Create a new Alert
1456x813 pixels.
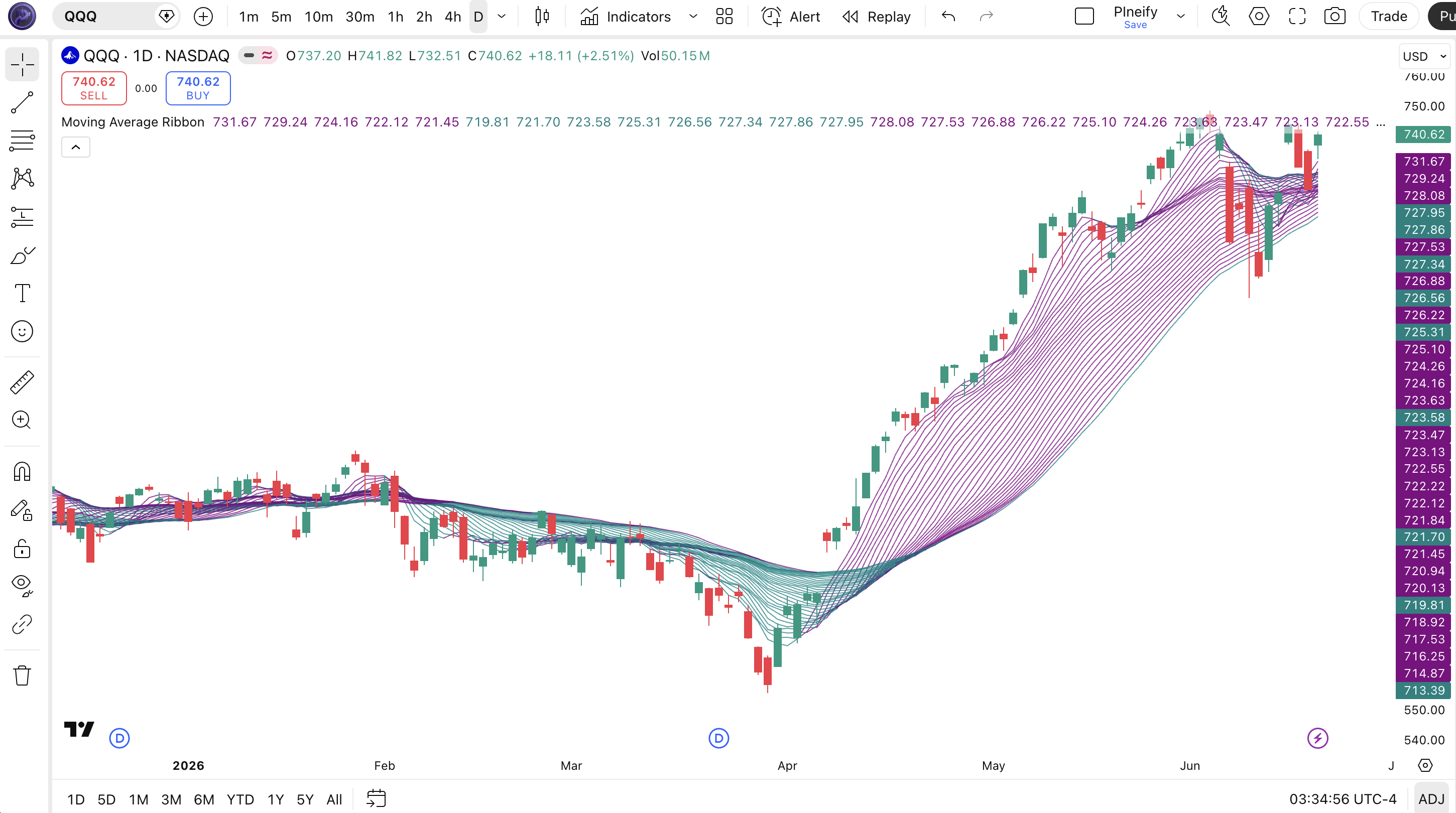[x=791, y=17]
